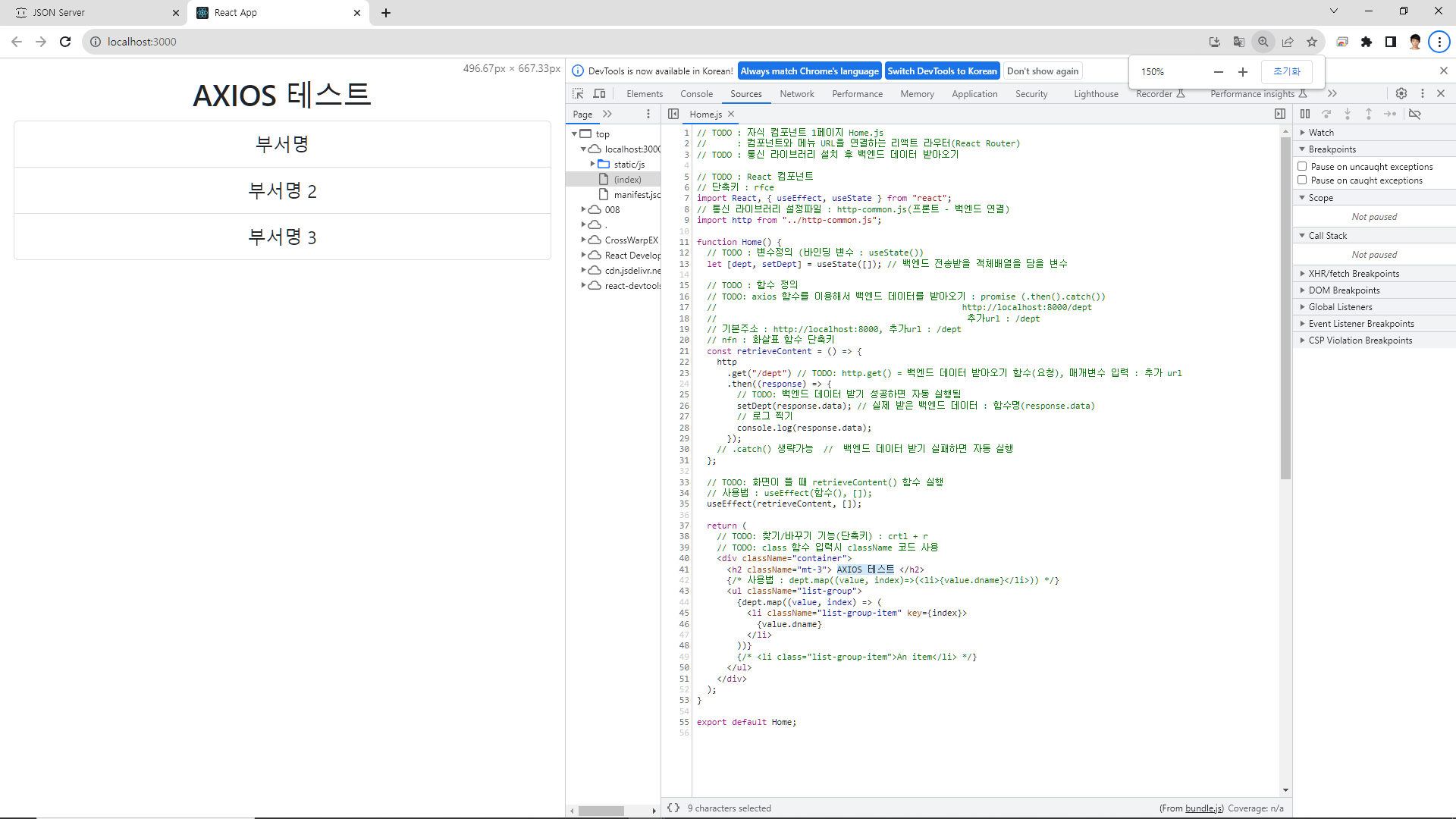The image size is (1456, 819).
Task: Click the inspect element picker icon
Action: (578, 93)
